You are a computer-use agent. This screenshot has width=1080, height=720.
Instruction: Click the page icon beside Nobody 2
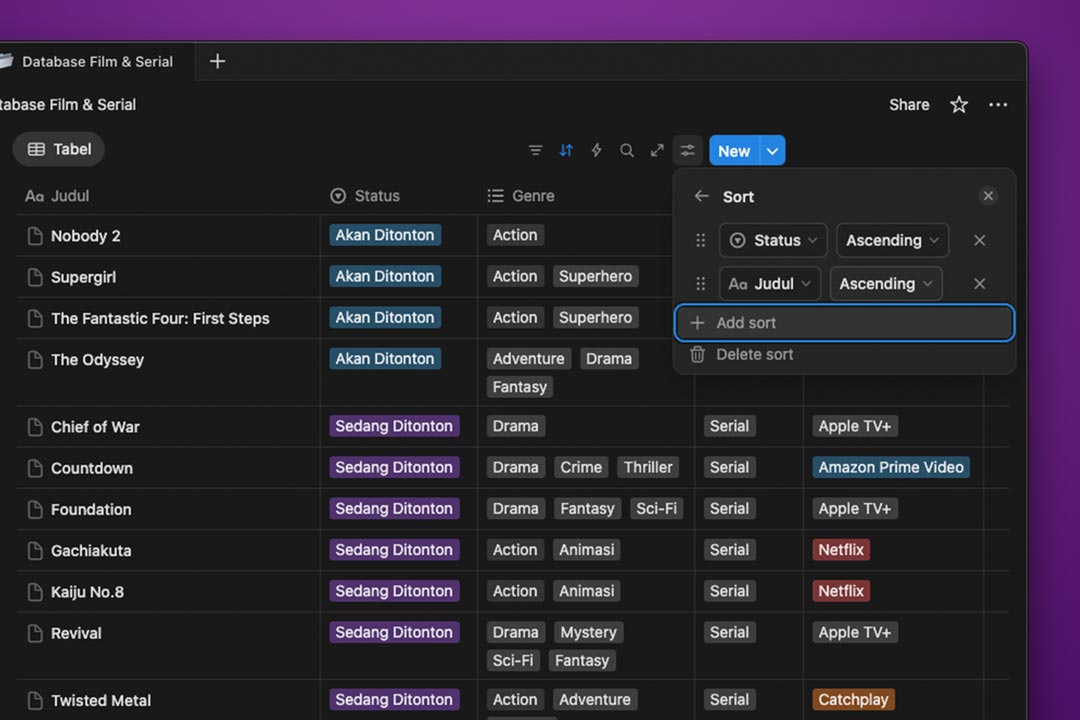[34, 236]
